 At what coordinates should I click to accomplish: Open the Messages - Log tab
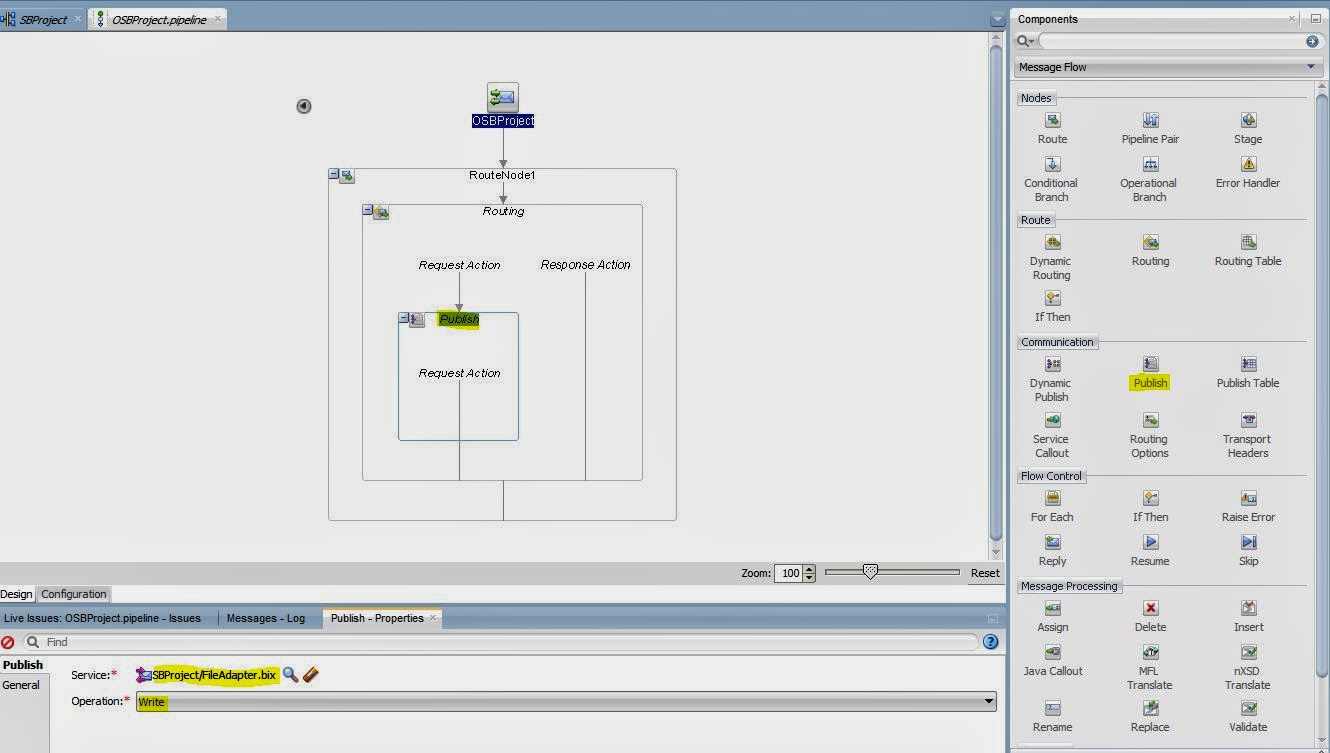(x=266, y=618)
